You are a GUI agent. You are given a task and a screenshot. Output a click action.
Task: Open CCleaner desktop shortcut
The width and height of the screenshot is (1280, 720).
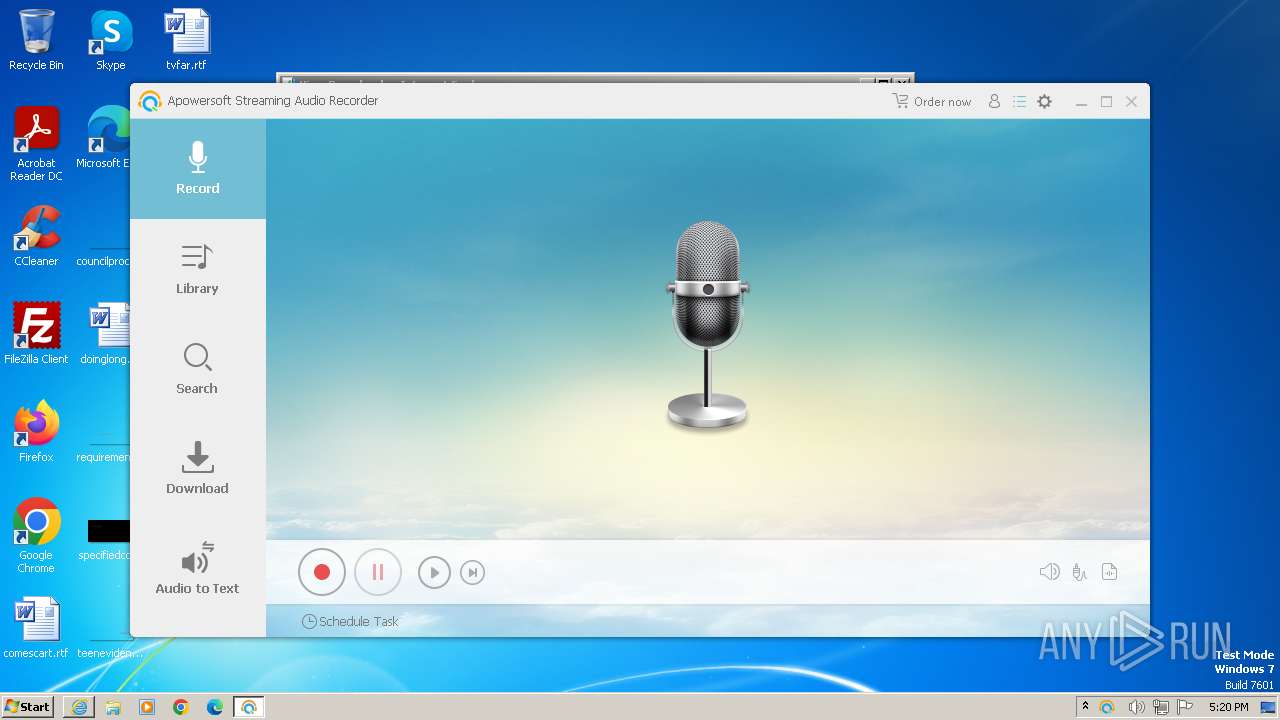tap(36, 236)
